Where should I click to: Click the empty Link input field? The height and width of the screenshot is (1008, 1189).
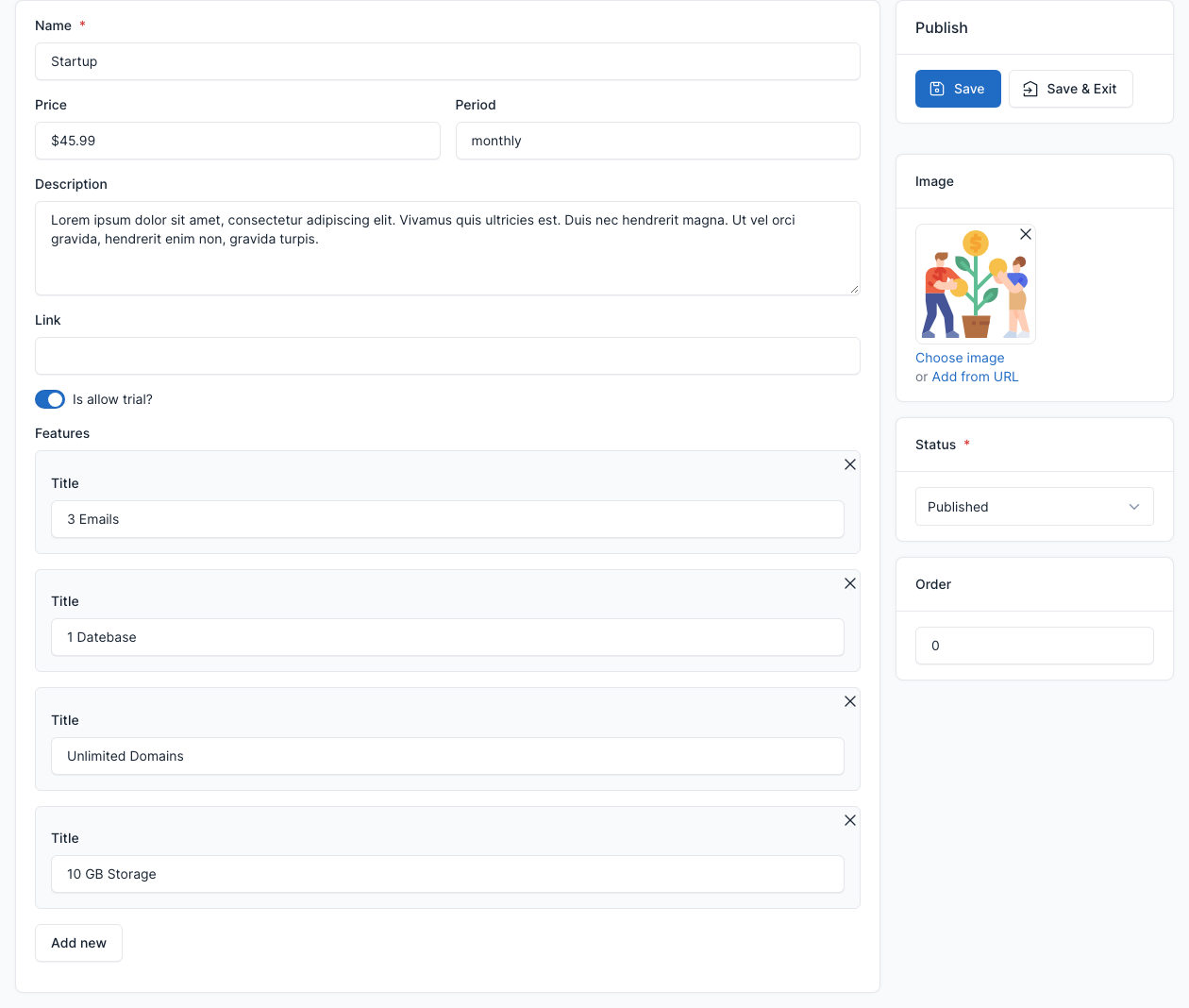pos(447,356)
